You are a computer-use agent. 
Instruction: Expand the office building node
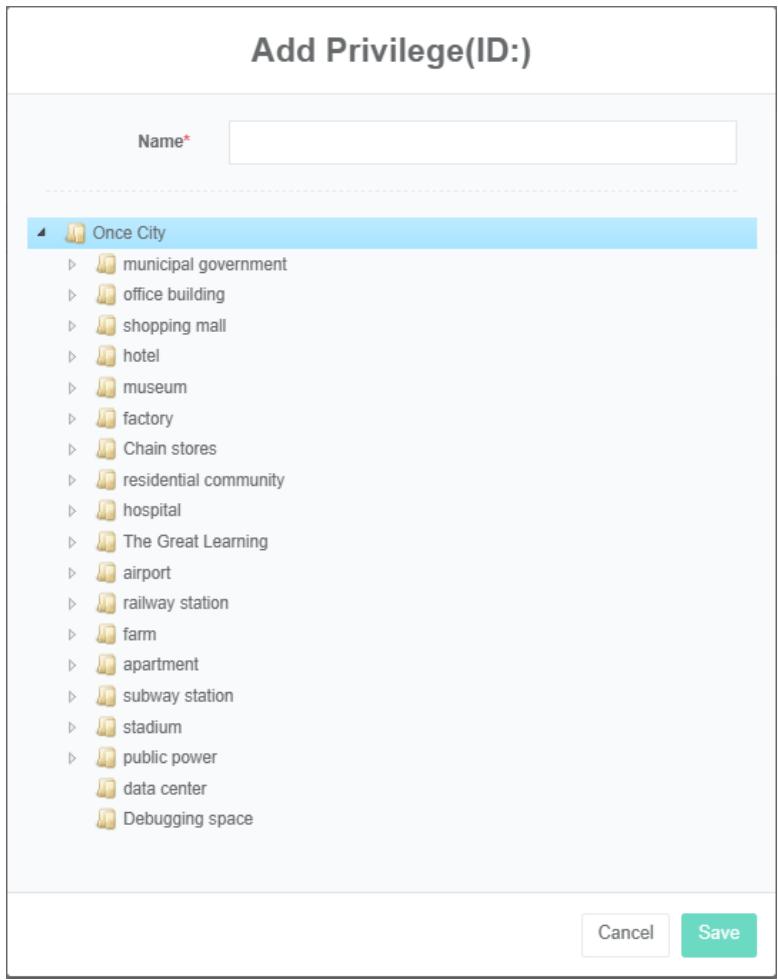coord(72,296)
